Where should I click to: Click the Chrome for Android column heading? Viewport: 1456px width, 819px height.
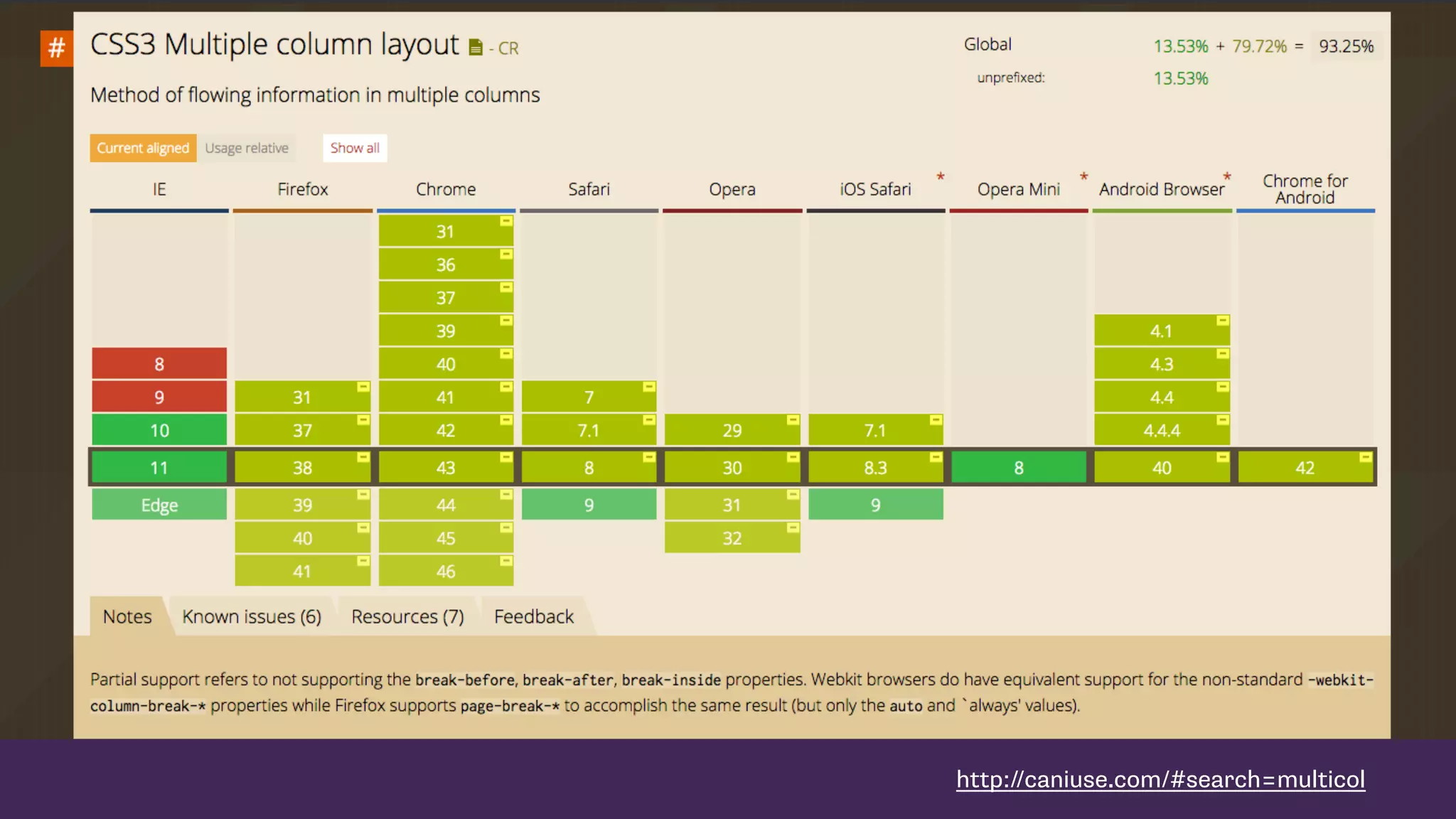(x=1305, y=189)
